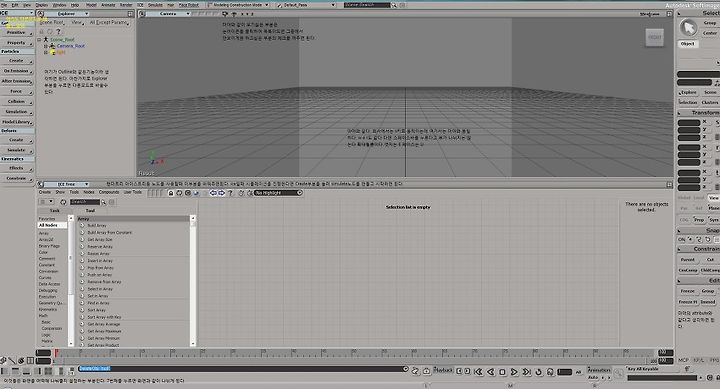The height and width of the screenshot is (389, 720).
Task: Click the Force button in left toolbar
Action: coord(17,91)
